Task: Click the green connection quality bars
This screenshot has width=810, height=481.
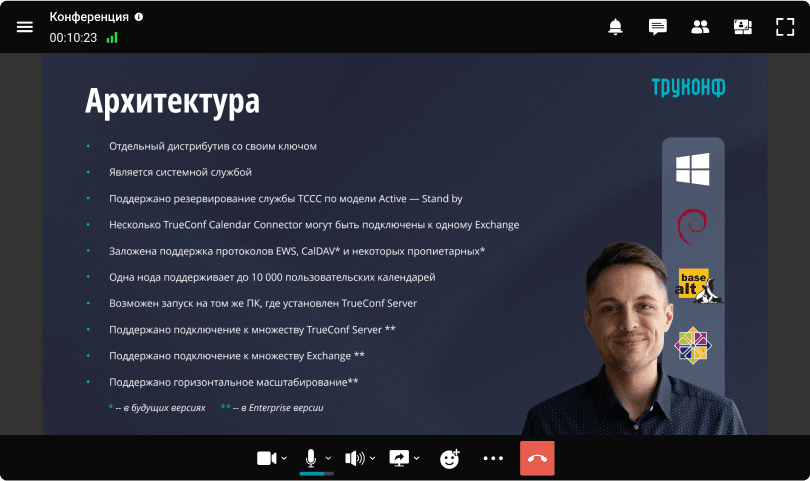Action: pos(112,37)
